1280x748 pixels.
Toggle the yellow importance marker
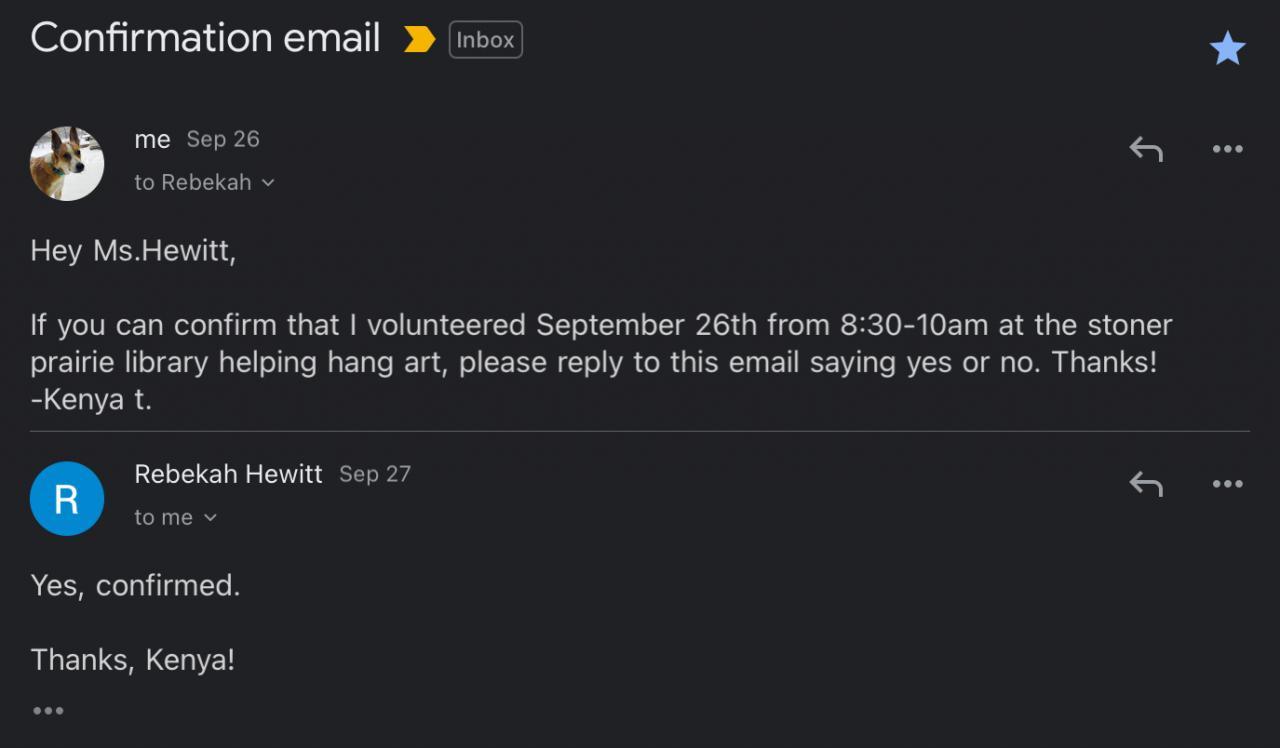(x=419, y=40)
